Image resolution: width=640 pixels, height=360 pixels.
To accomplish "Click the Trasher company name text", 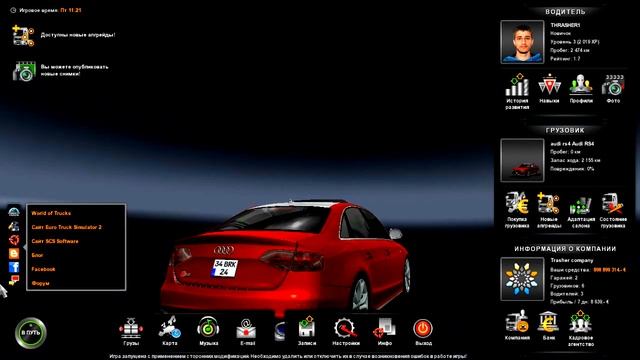I will 572,260.
